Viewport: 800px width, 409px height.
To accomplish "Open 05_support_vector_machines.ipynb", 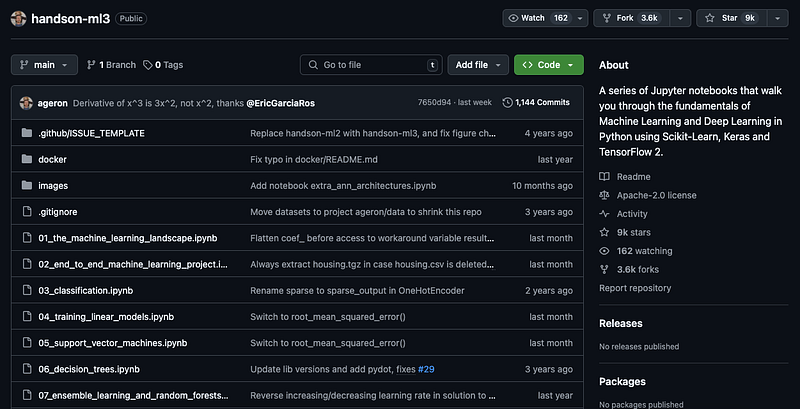I will [x=113, y=343].
